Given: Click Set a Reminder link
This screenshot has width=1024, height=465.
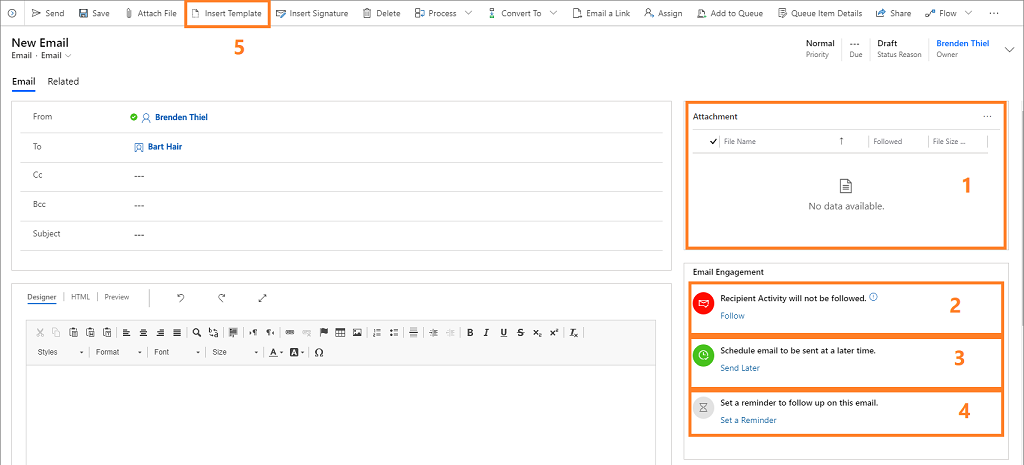Looking at the screenshot, I should tap(748, 420).
